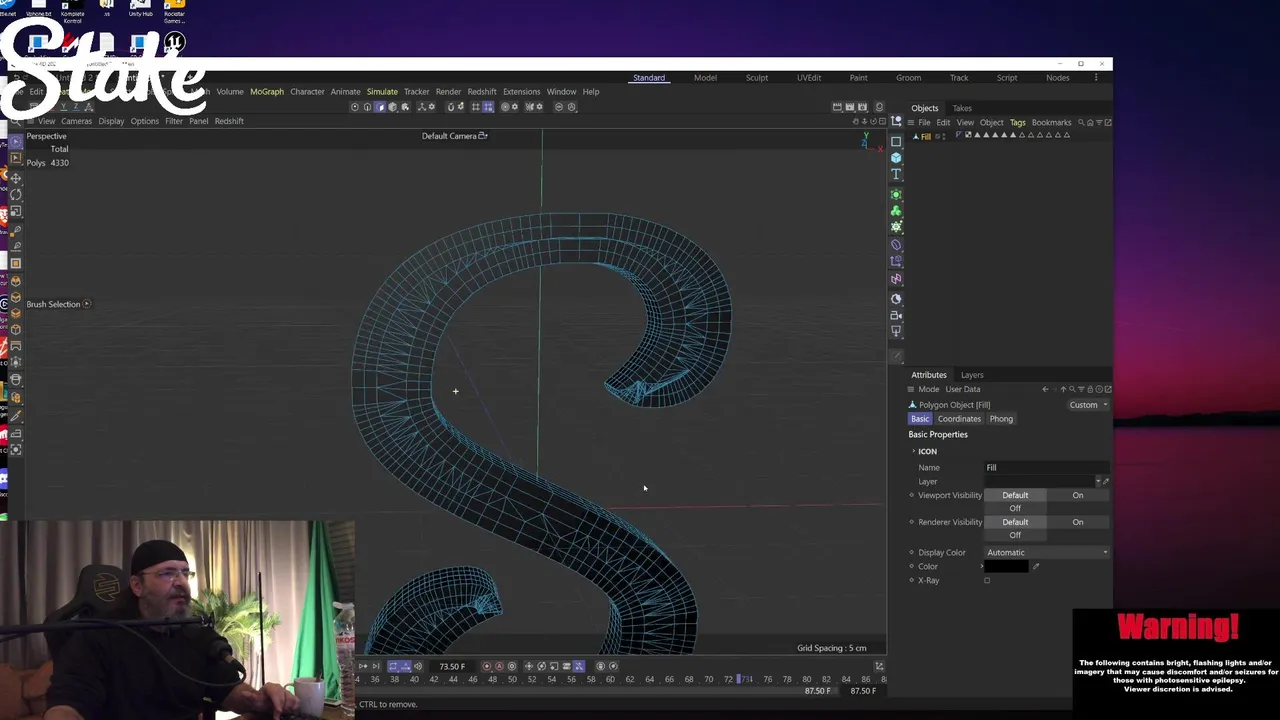Click the sky environment half-circle icon
This screenshot has width=1280, height=720.
pyautogui.click(x=896, y=298)
